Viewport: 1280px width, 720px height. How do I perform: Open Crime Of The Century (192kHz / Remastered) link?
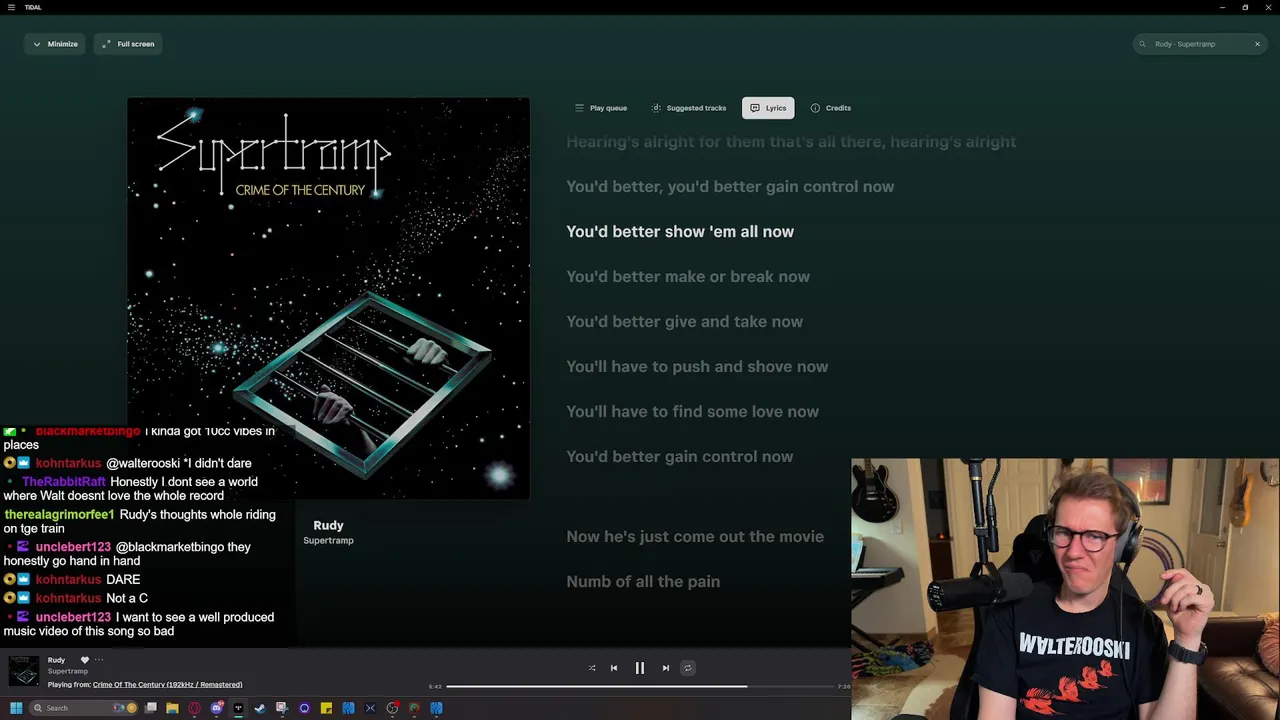[167, 685]
